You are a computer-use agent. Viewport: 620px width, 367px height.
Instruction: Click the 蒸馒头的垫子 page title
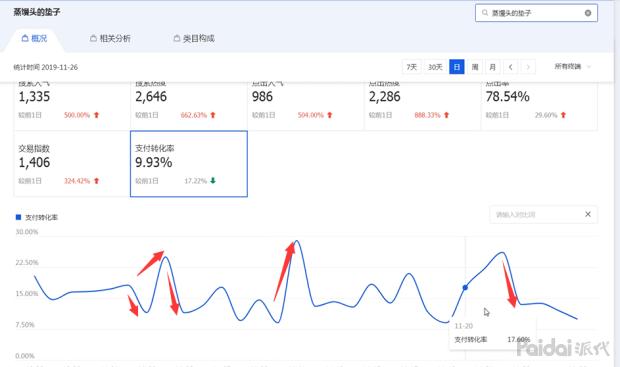(36, 12)
